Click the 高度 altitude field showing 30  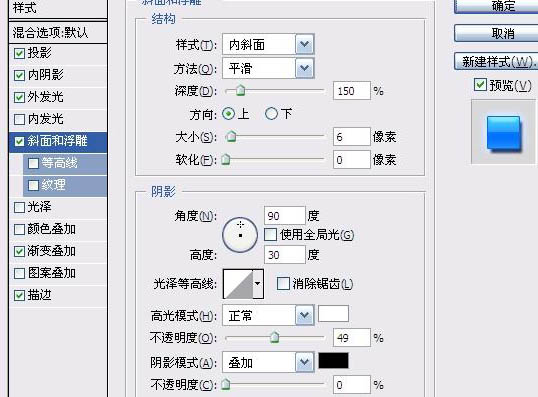[284, 255]
